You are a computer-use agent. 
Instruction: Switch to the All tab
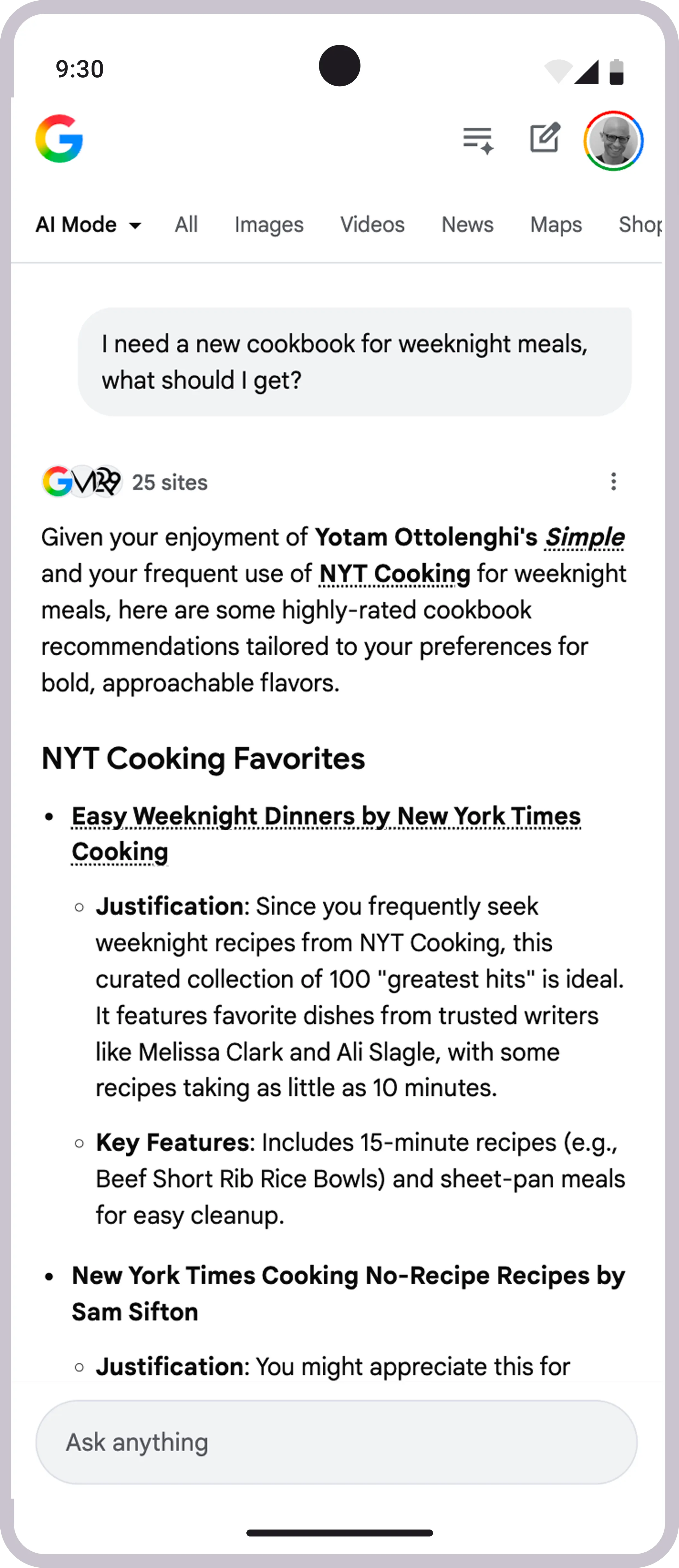coord(186,225)
